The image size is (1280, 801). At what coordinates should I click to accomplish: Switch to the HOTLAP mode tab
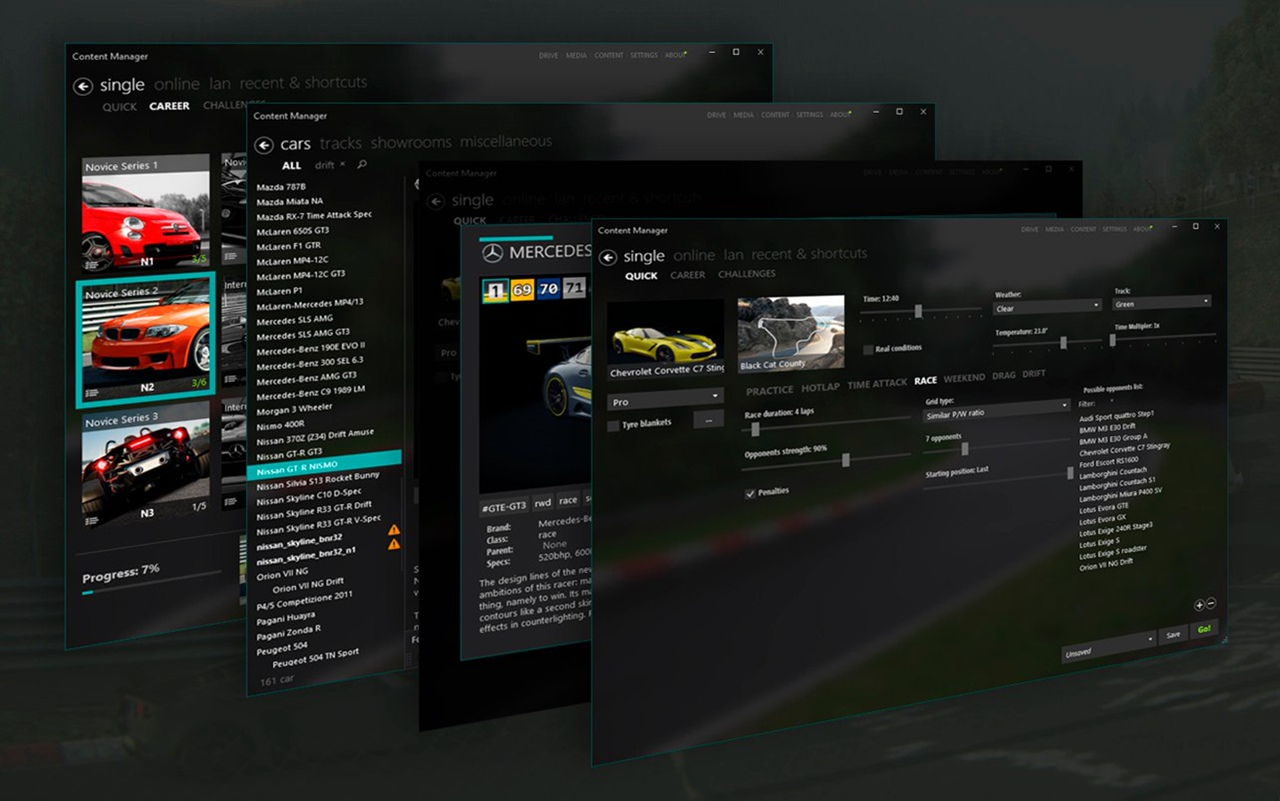(821, 387)
